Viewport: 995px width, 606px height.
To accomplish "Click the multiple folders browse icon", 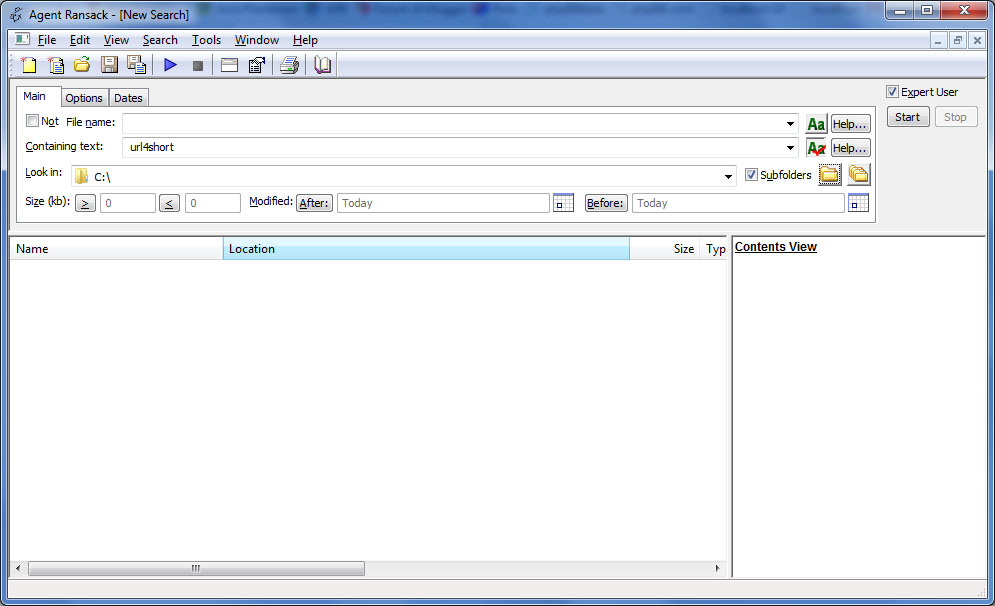I will click(858, 175).
